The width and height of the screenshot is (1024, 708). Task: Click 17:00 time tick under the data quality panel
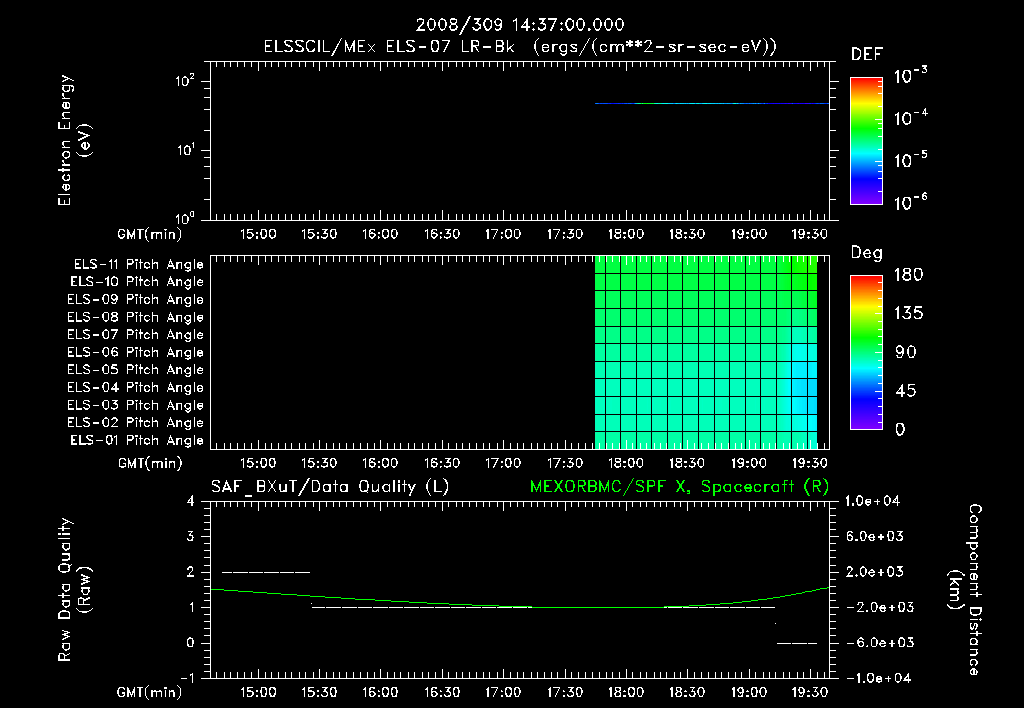(504, 692)
